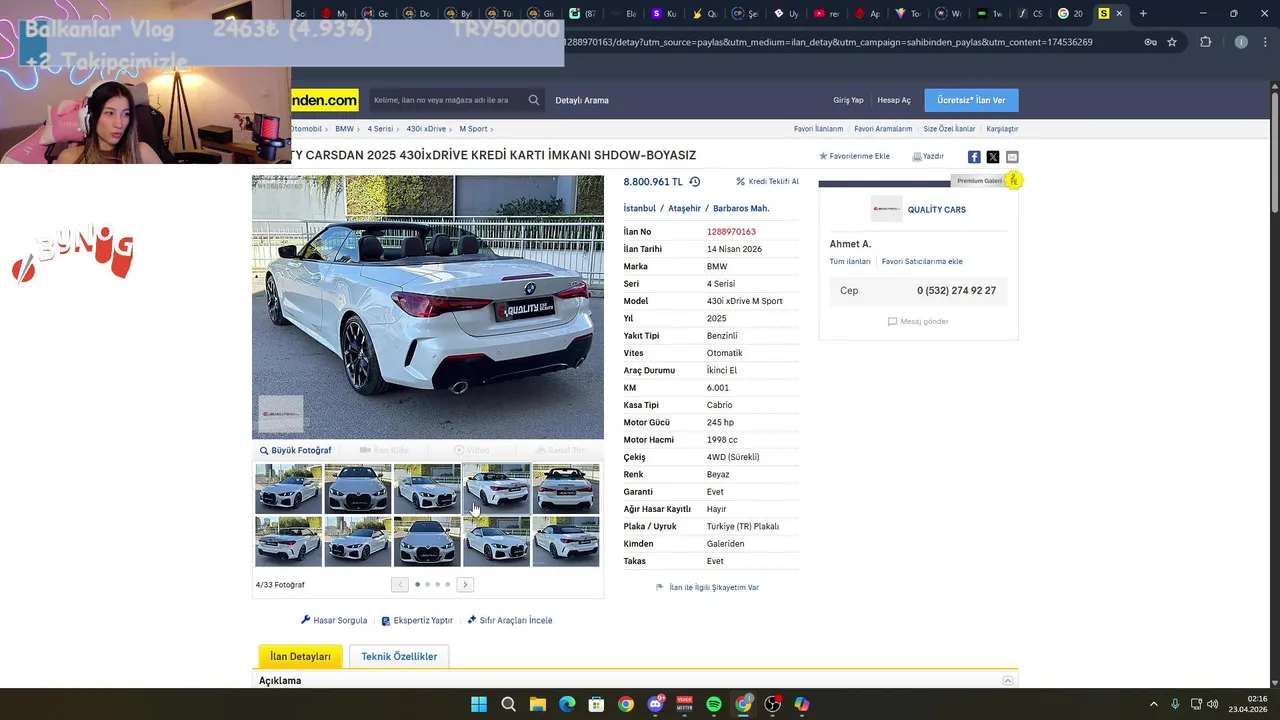Click the Ataşehir location link
This screenshot has height=720, width=1280.
[684, 209]
